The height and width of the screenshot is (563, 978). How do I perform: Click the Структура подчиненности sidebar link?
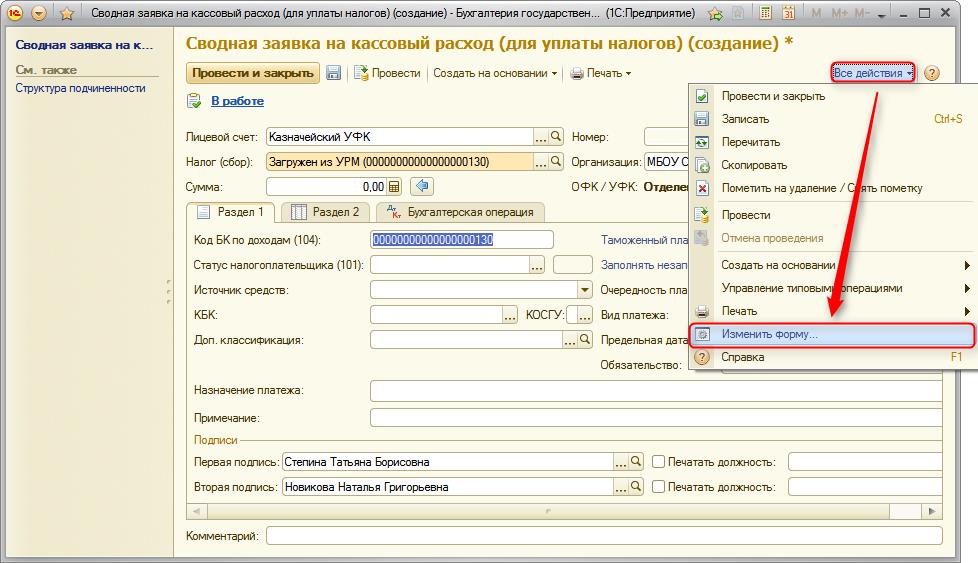click(x=80, y=88)
